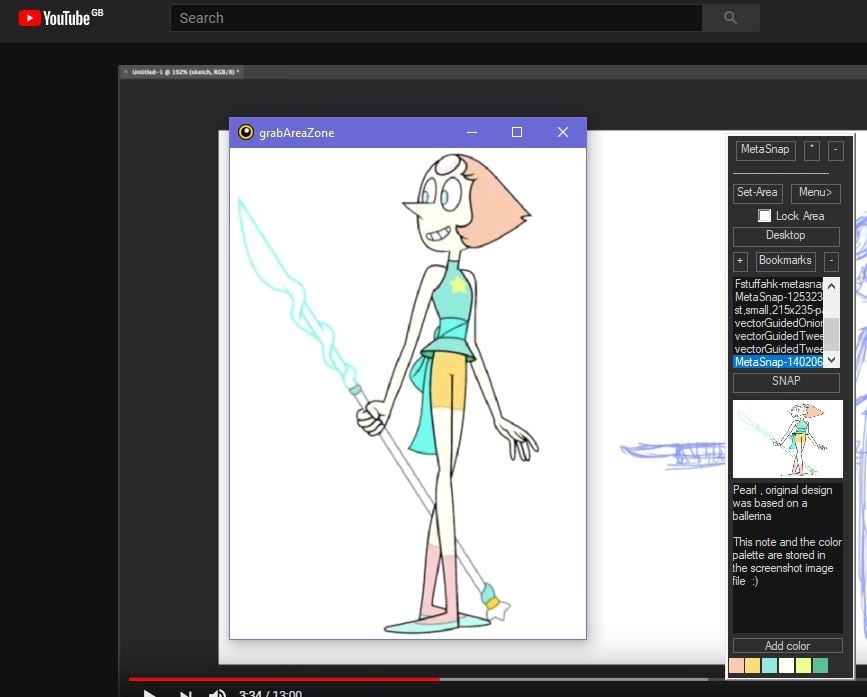Click the bookmark list scrollbar thumb
This screenshot has height=697, width=867.
pyautogui.click(x=831, y=333)
